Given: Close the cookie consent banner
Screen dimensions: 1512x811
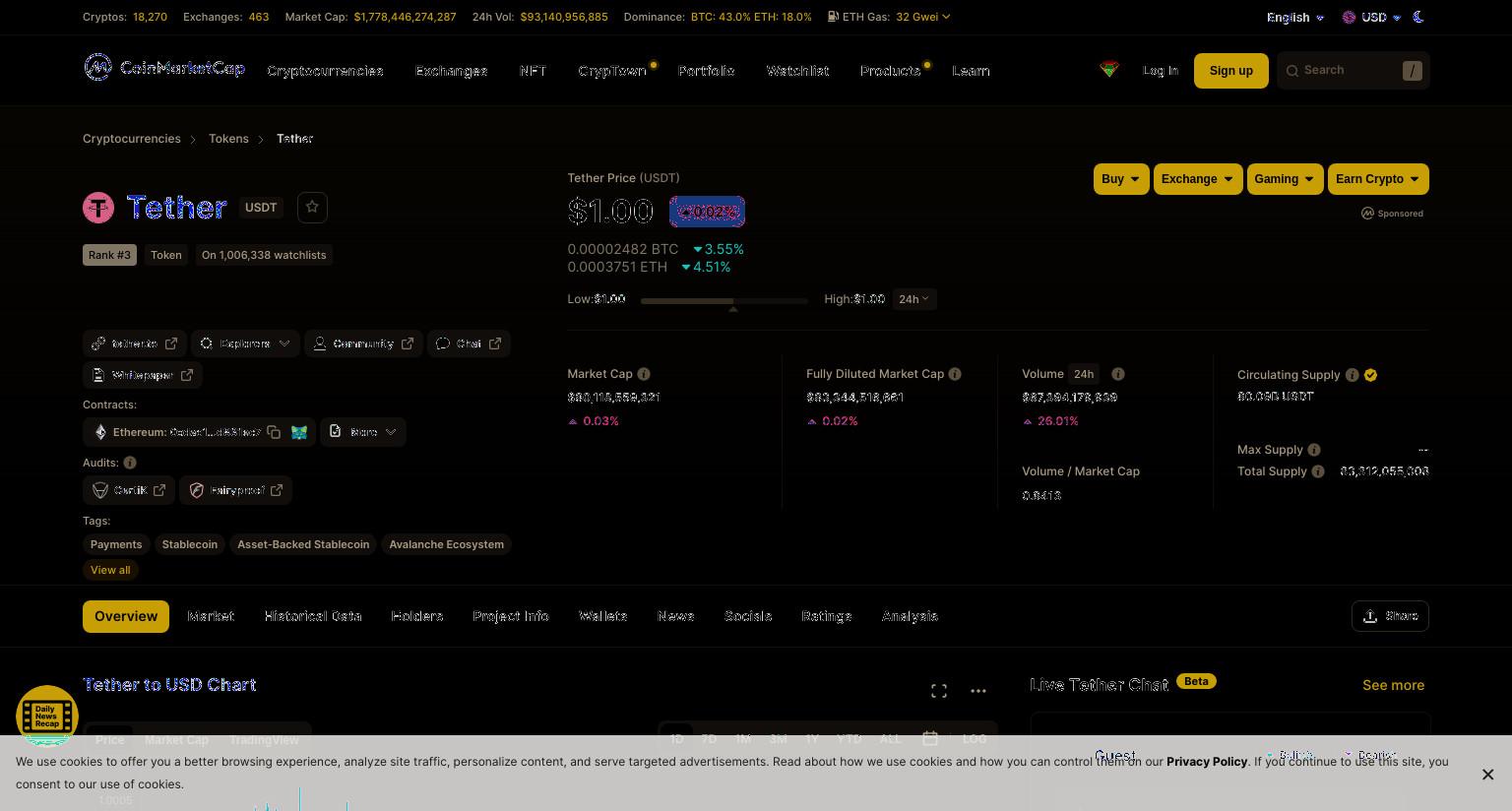Looking at the screenshot, I should [1487, 775].
